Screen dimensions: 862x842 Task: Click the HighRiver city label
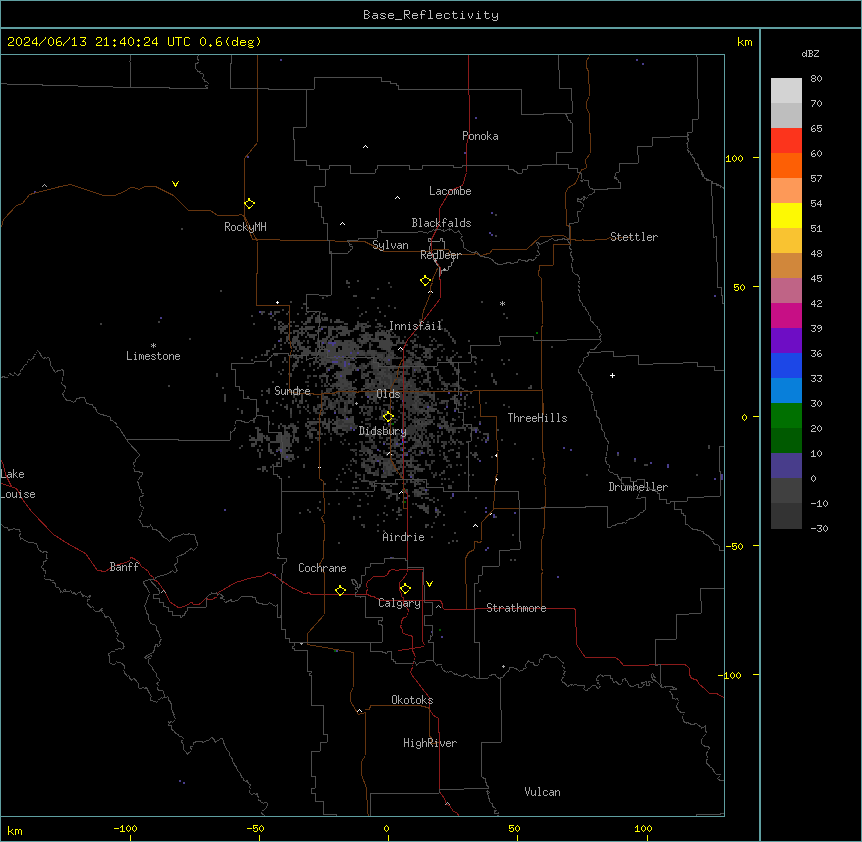tap(430, 743)
